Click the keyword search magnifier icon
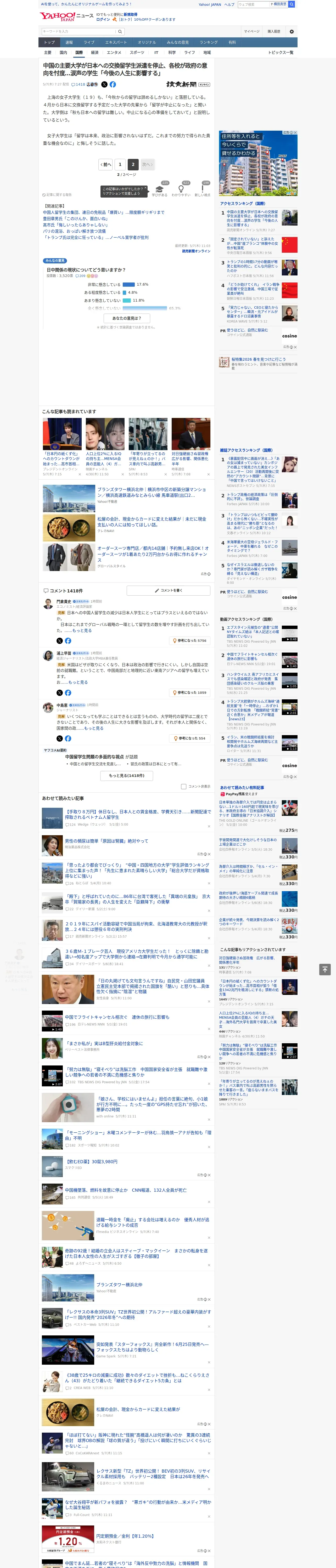 (120, 32)
